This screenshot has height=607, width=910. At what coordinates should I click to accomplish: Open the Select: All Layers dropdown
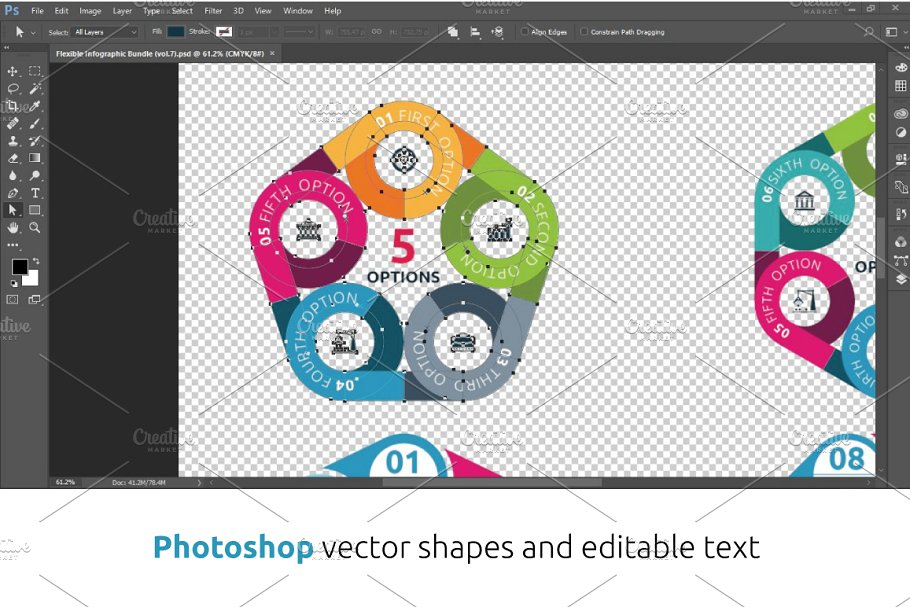pos(104,31)
